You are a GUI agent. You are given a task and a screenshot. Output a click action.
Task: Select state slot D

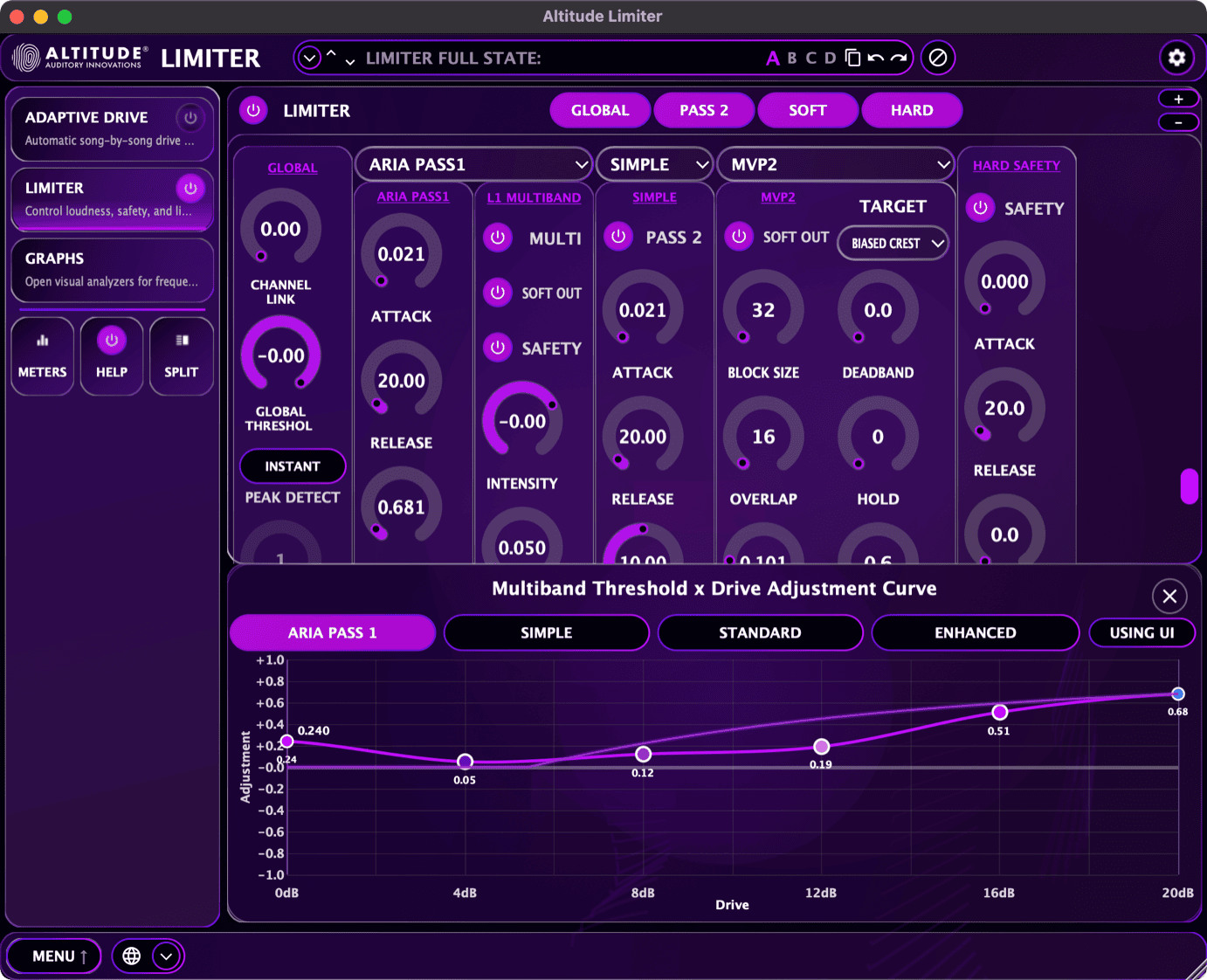831,58
